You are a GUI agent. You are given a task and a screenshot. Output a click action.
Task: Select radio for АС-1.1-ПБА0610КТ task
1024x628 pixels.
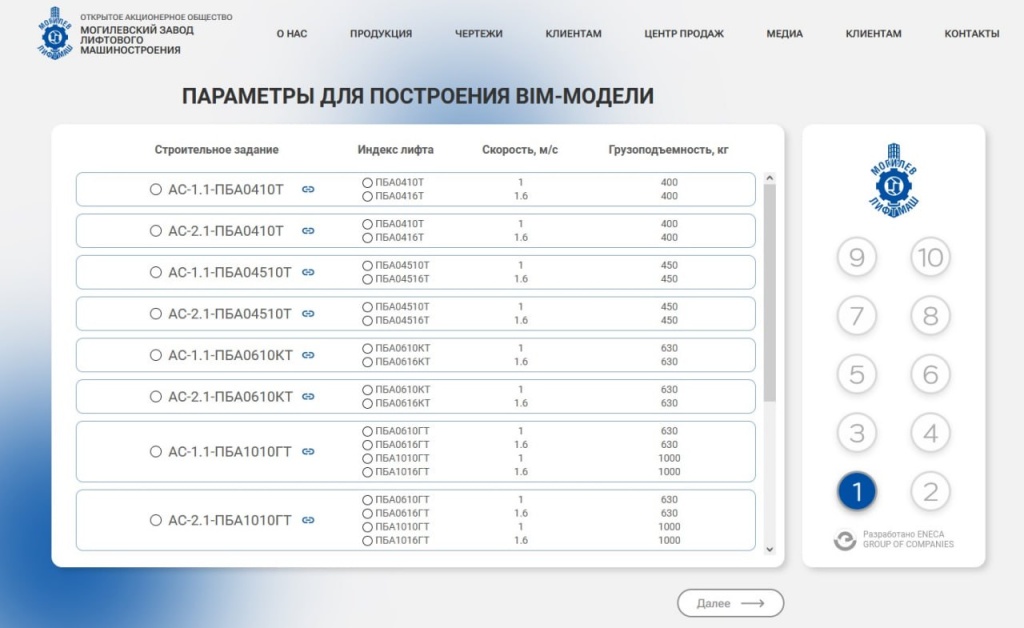pyautogui.click(x=155, y=355)
